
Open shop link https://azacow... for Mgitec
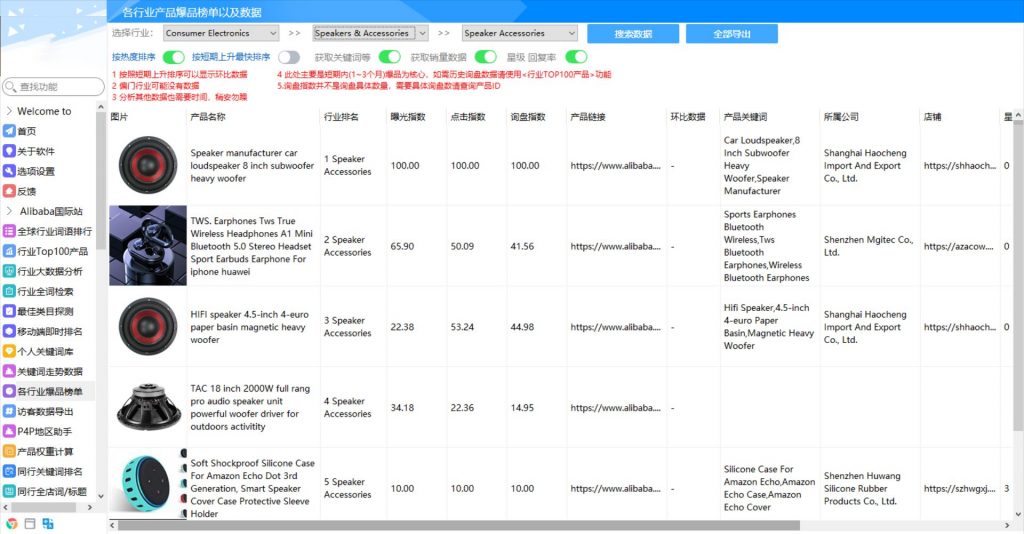959,247
